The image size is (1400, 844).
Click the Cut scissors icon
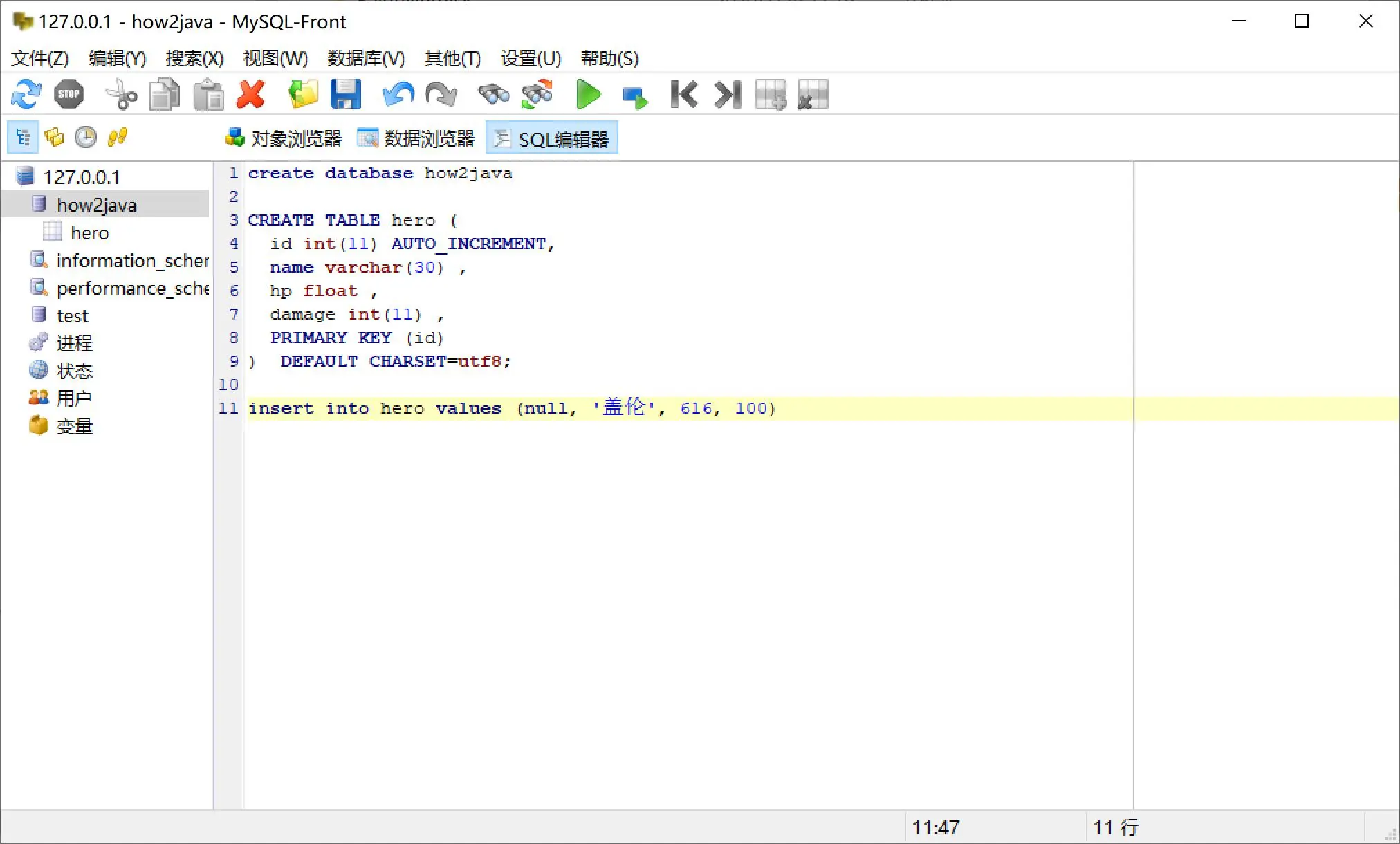pyautogui.click(x=120, y=94)
